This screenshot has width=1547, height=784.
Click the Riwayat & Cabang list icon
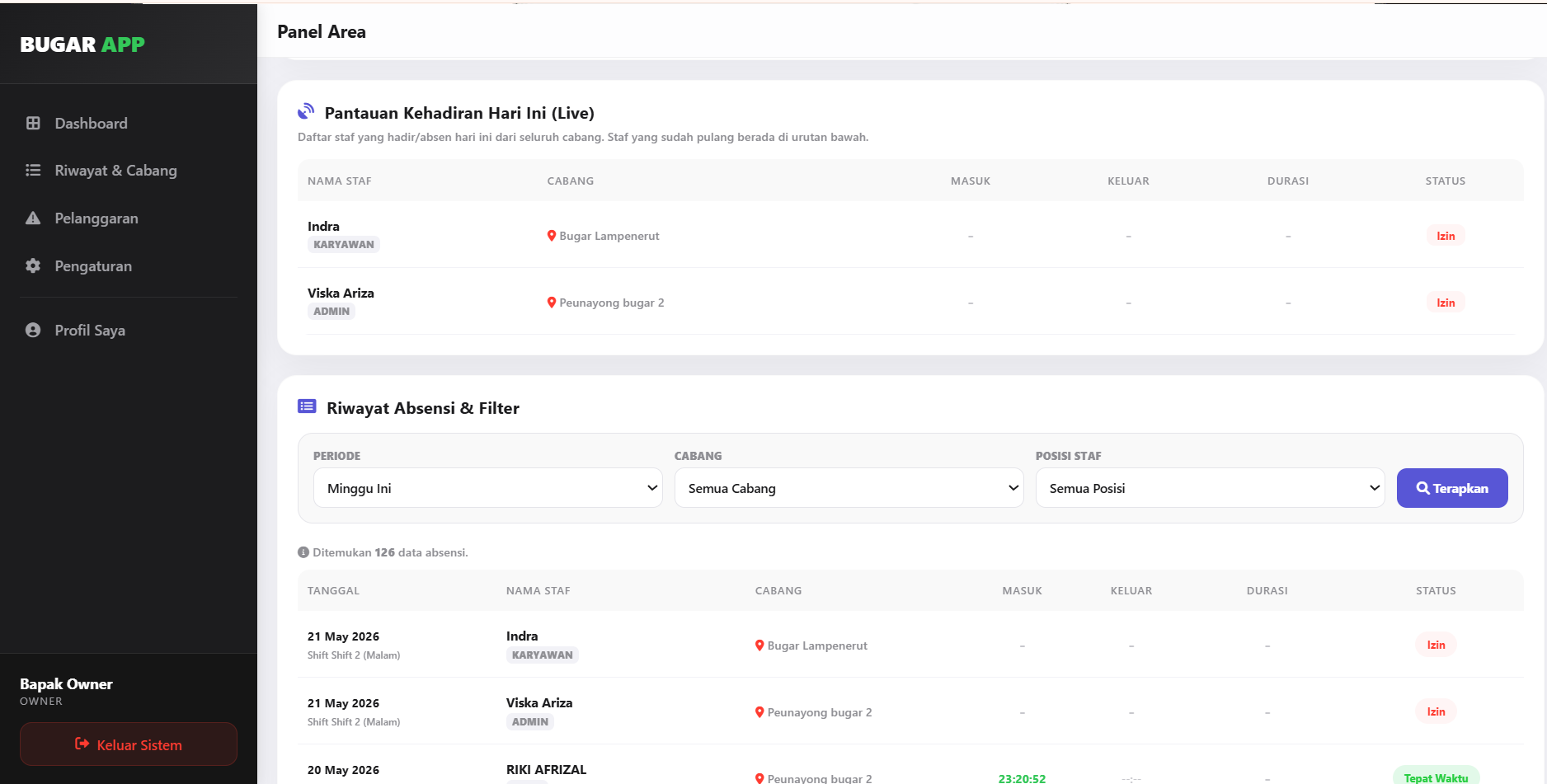(33, 171)
